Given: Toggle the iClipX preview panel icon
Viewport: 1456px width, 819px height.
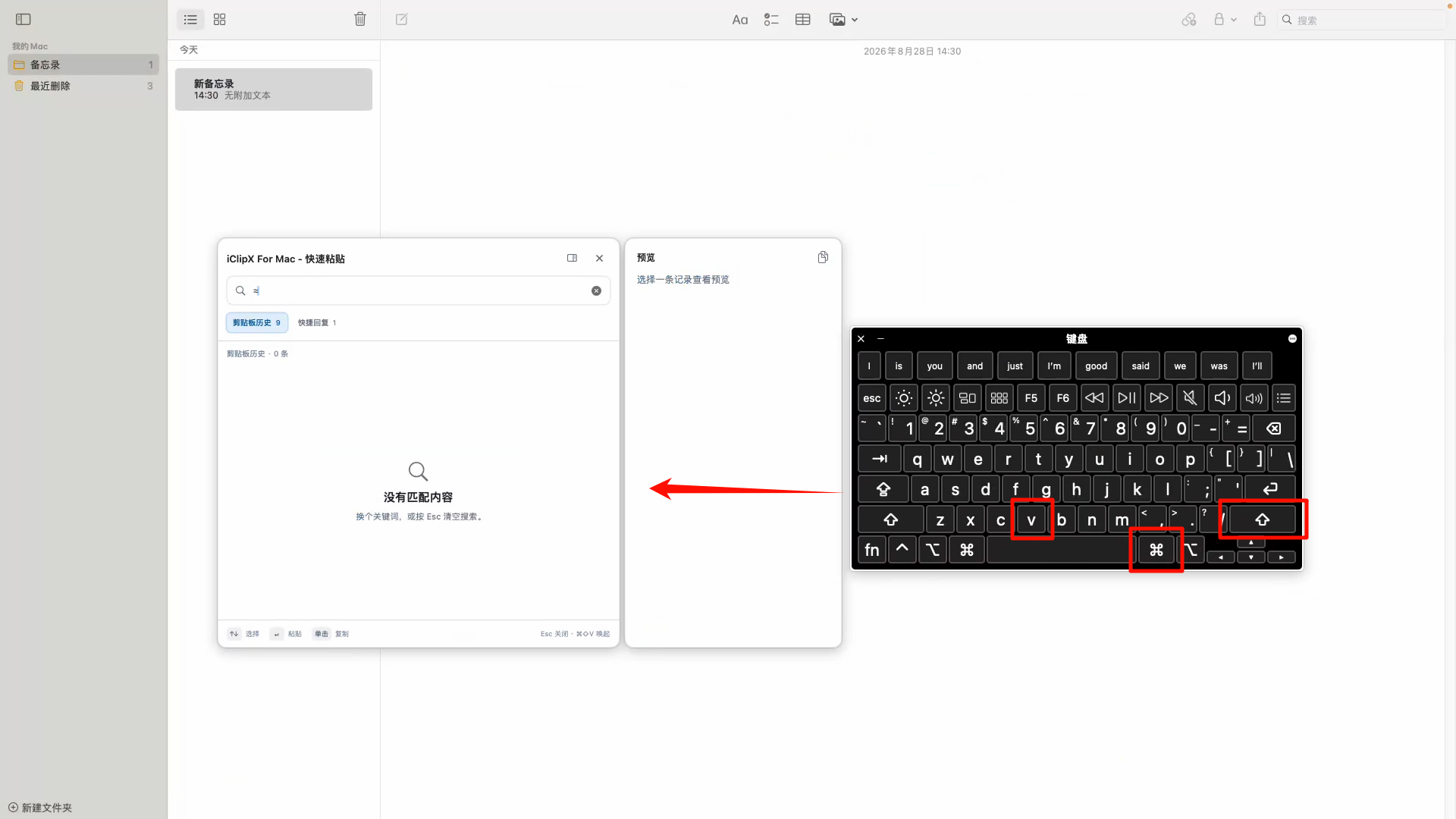Looking at the screenshot, I should [x=573, y=259].
